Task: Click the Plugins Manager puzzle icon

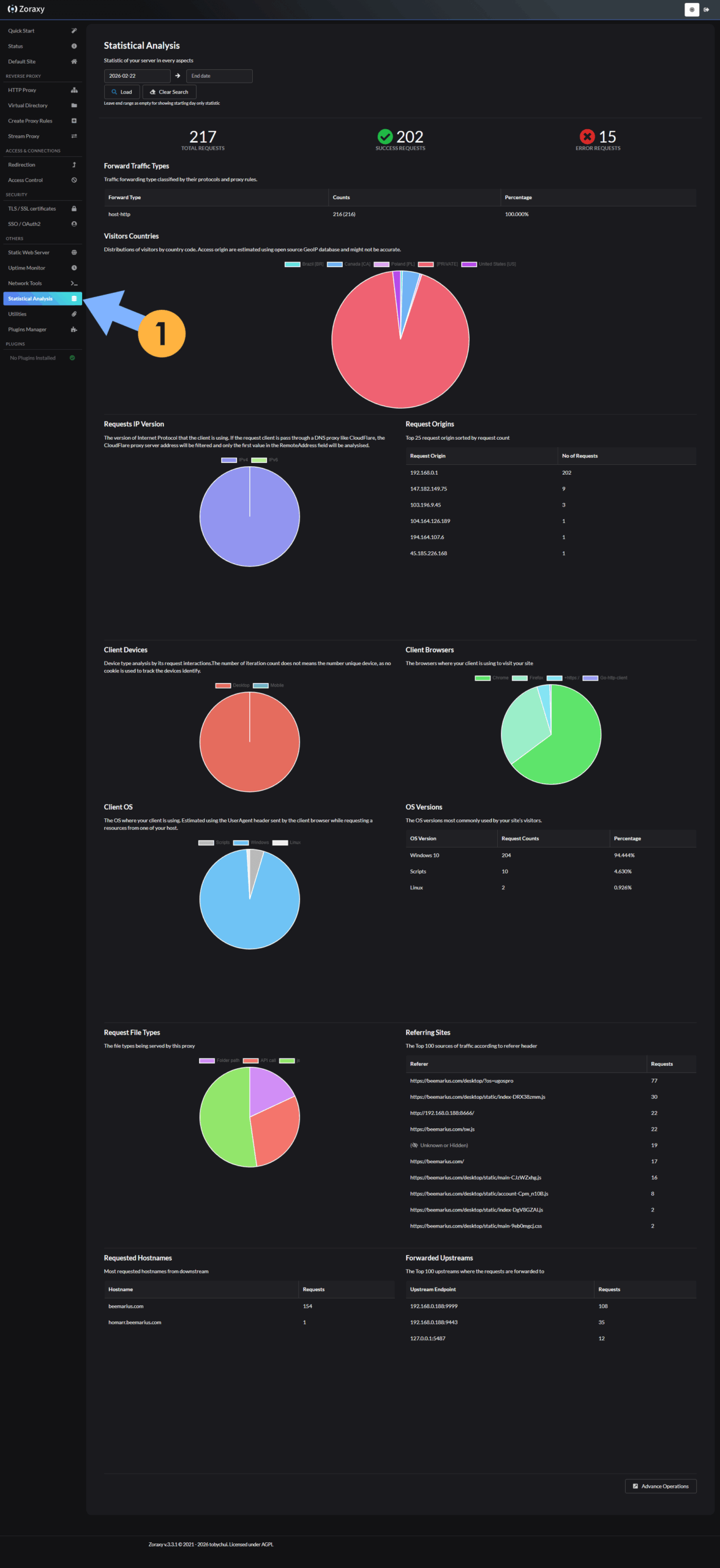Action: pyautogui.click(x=74, y=330)
